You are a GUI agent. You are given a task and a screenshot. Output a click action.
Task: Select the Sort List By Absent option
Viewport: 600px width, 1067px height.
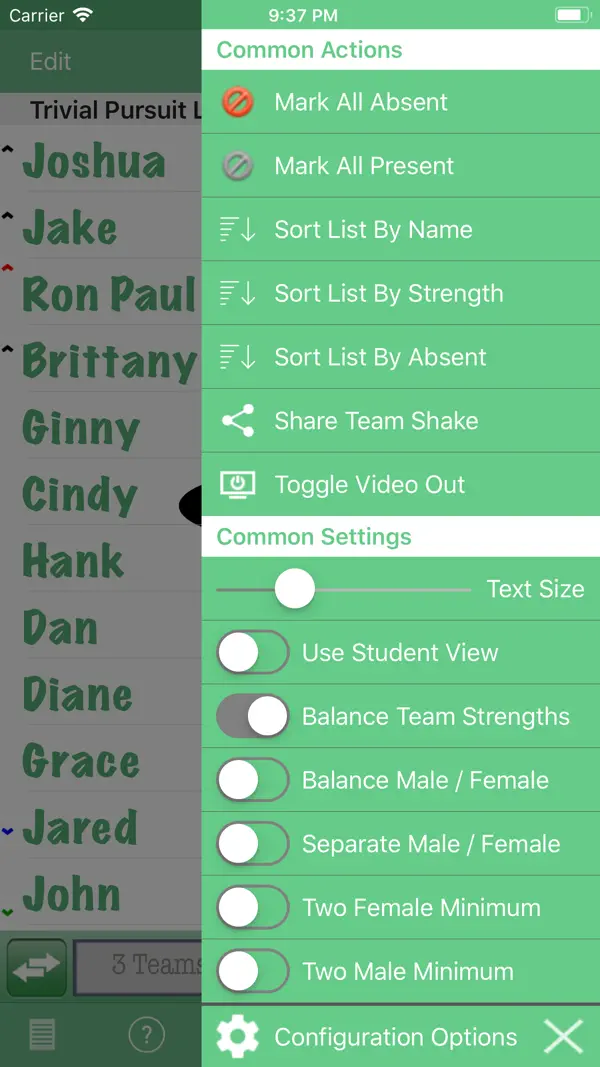click(237, 357)
